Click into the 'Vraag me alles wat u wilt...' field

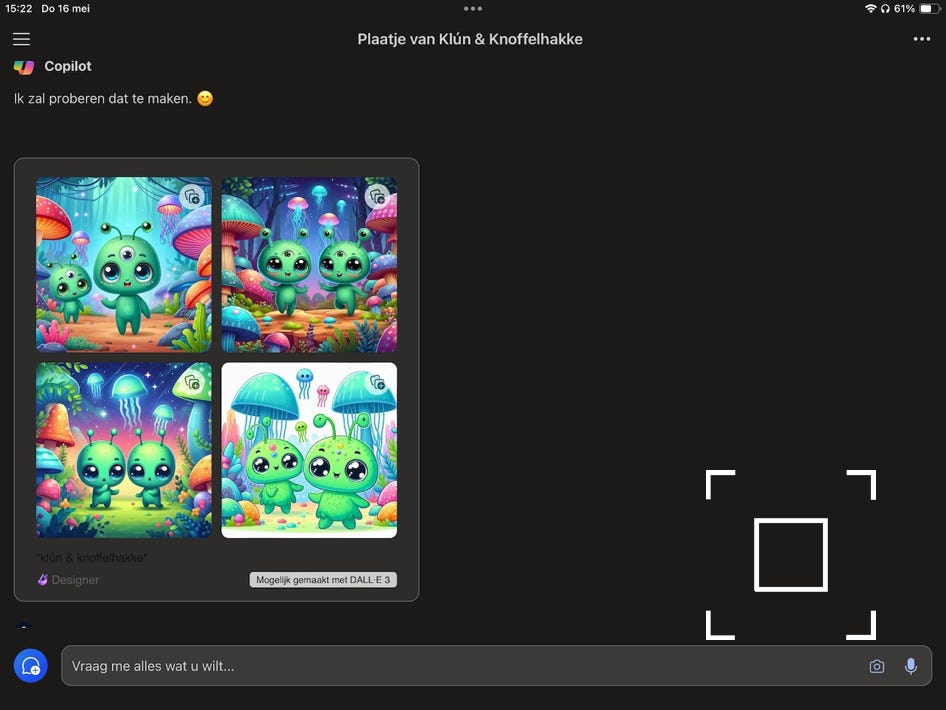(x=497, y=666)
